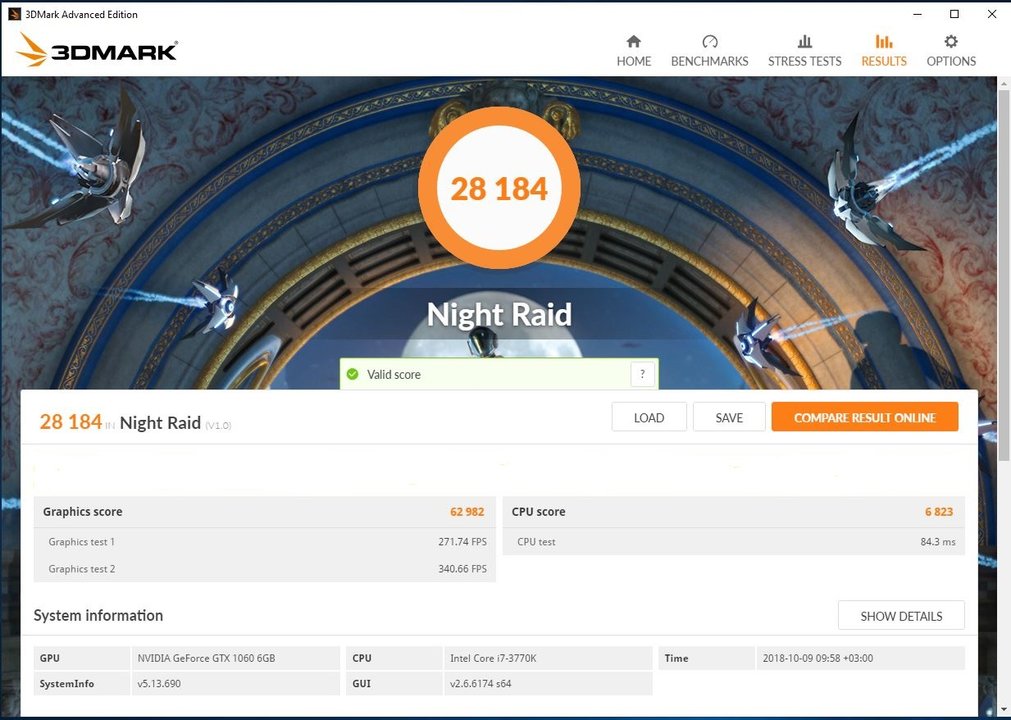Click the vertical scrollbar thumb
1011x720 pixels.
coord(1004,275)
